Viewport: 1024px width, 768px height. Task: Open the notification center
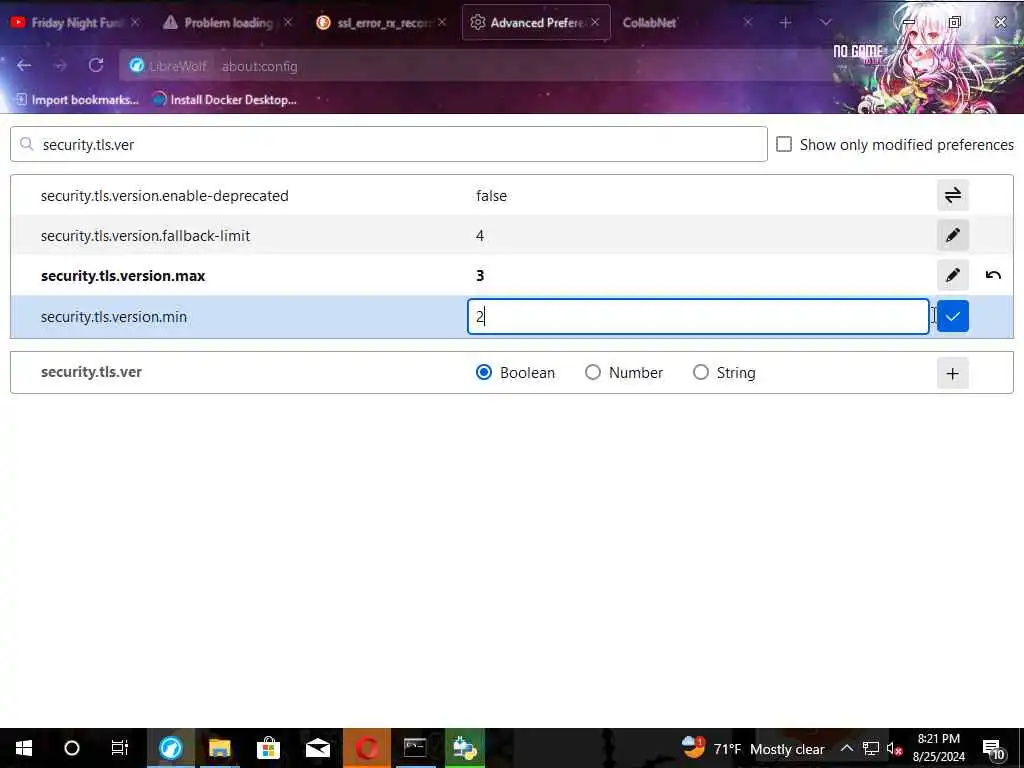coord(993,748)
